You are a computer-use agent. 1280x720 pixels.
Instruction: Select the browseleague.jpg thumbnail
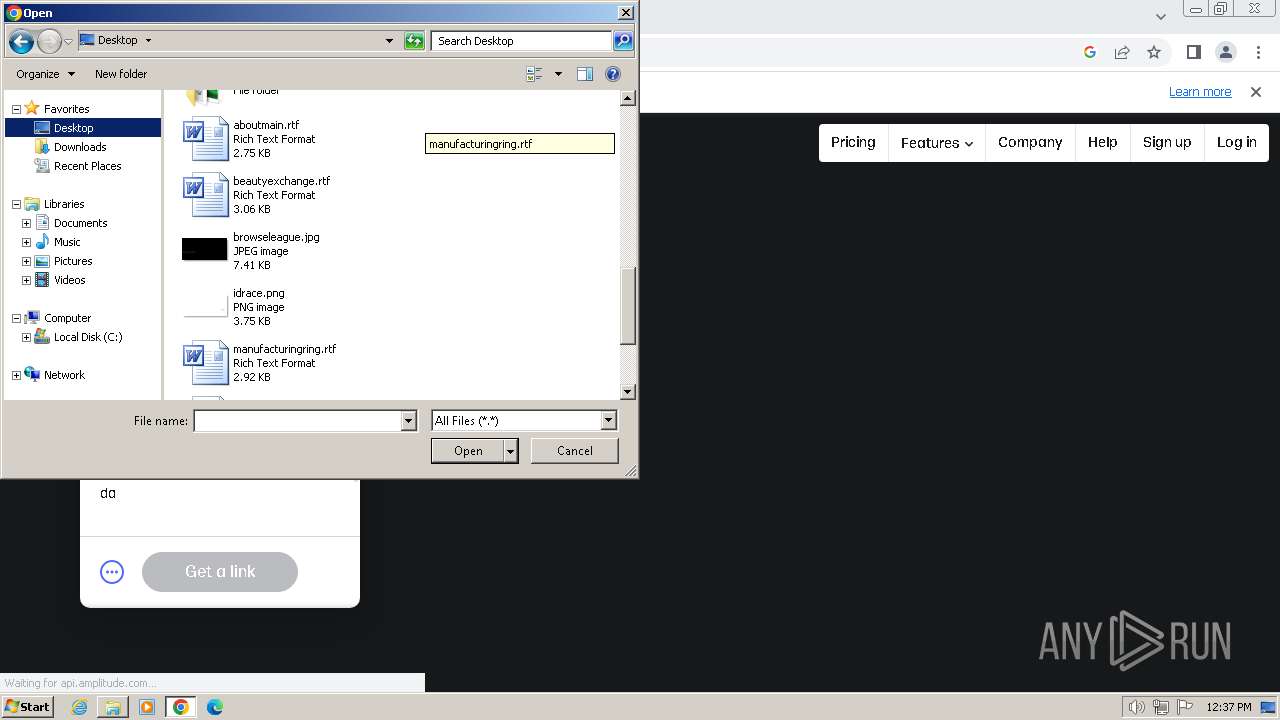click(x=205, y=249)
